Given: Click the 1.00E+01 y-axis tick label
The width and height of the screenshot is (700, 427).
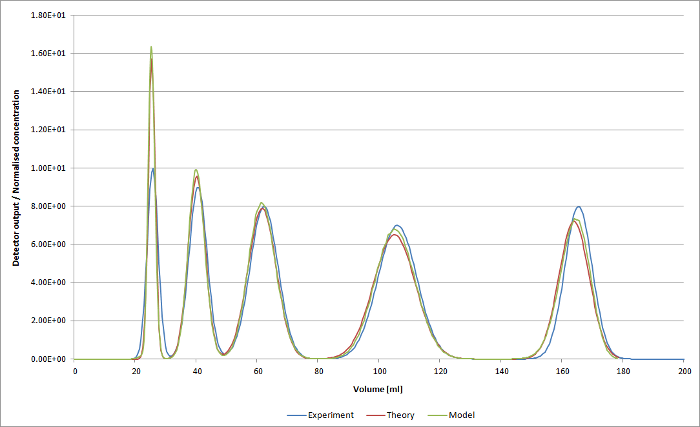Looking at the screenshot, I should (x=51, y=168).
